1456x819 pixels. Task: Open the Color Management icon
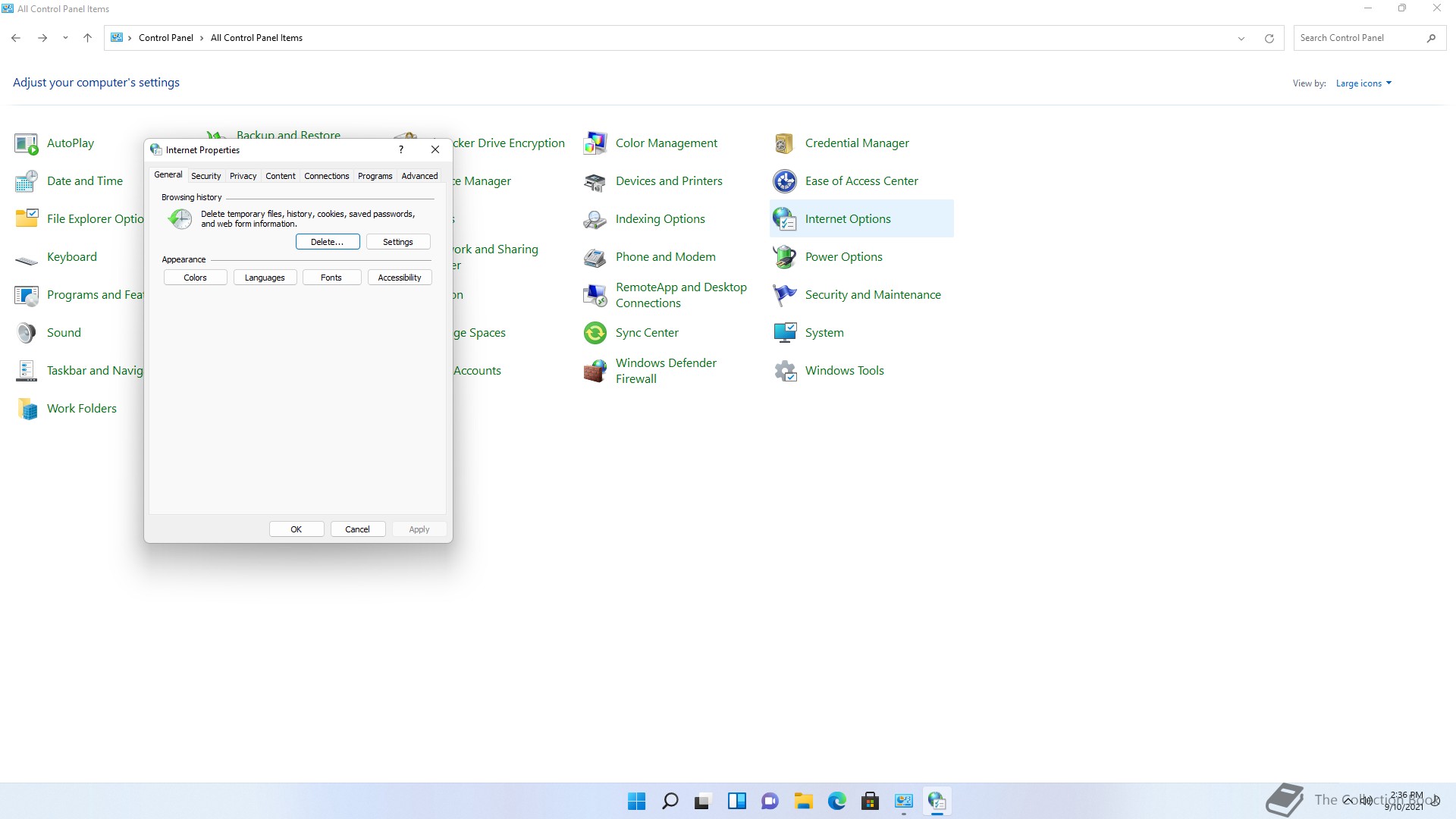tap(595, 143)
